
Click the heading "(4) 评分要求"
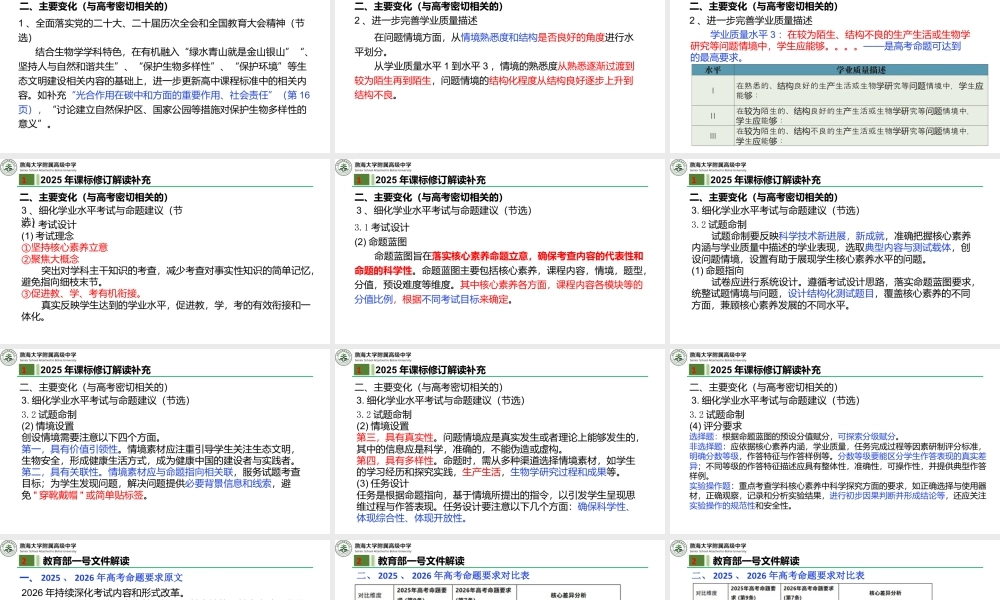[716, 426]
